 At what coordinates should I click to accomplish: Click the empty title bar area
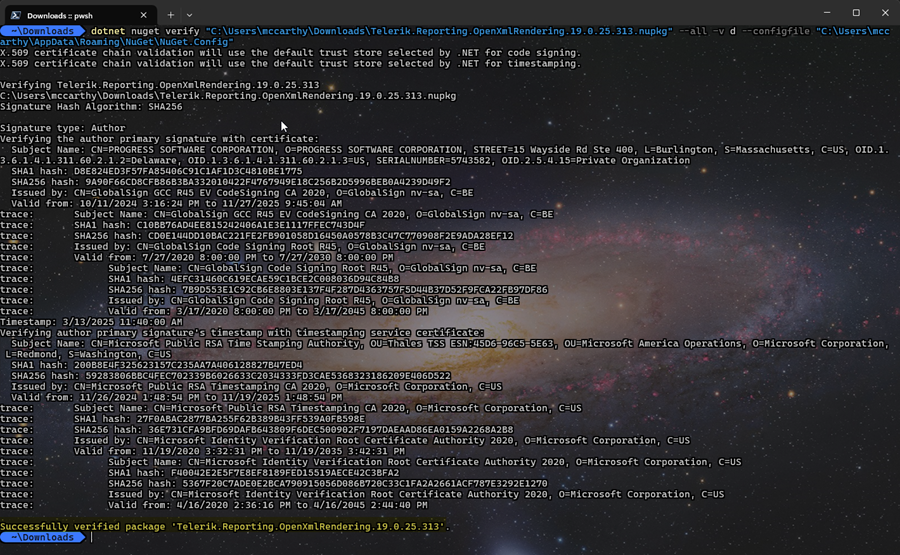[500, 14]
